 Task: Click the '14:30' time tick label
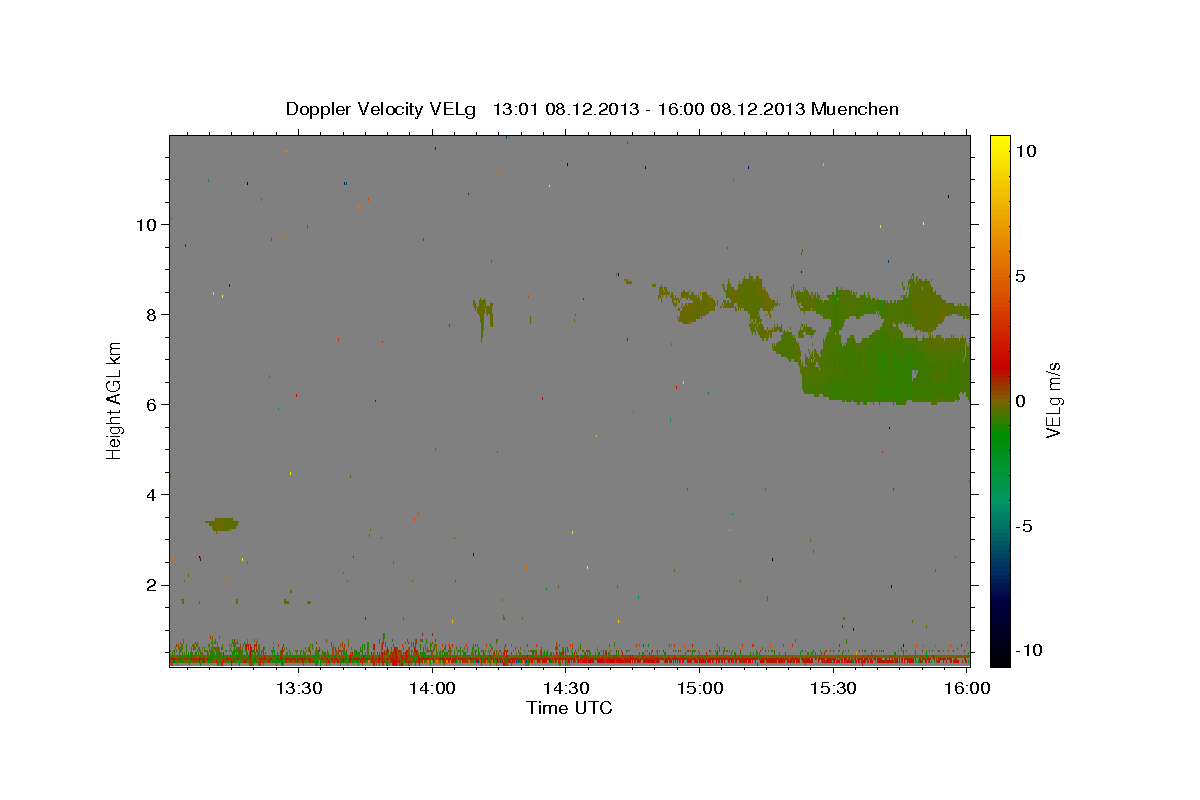(x=566, y=688)
